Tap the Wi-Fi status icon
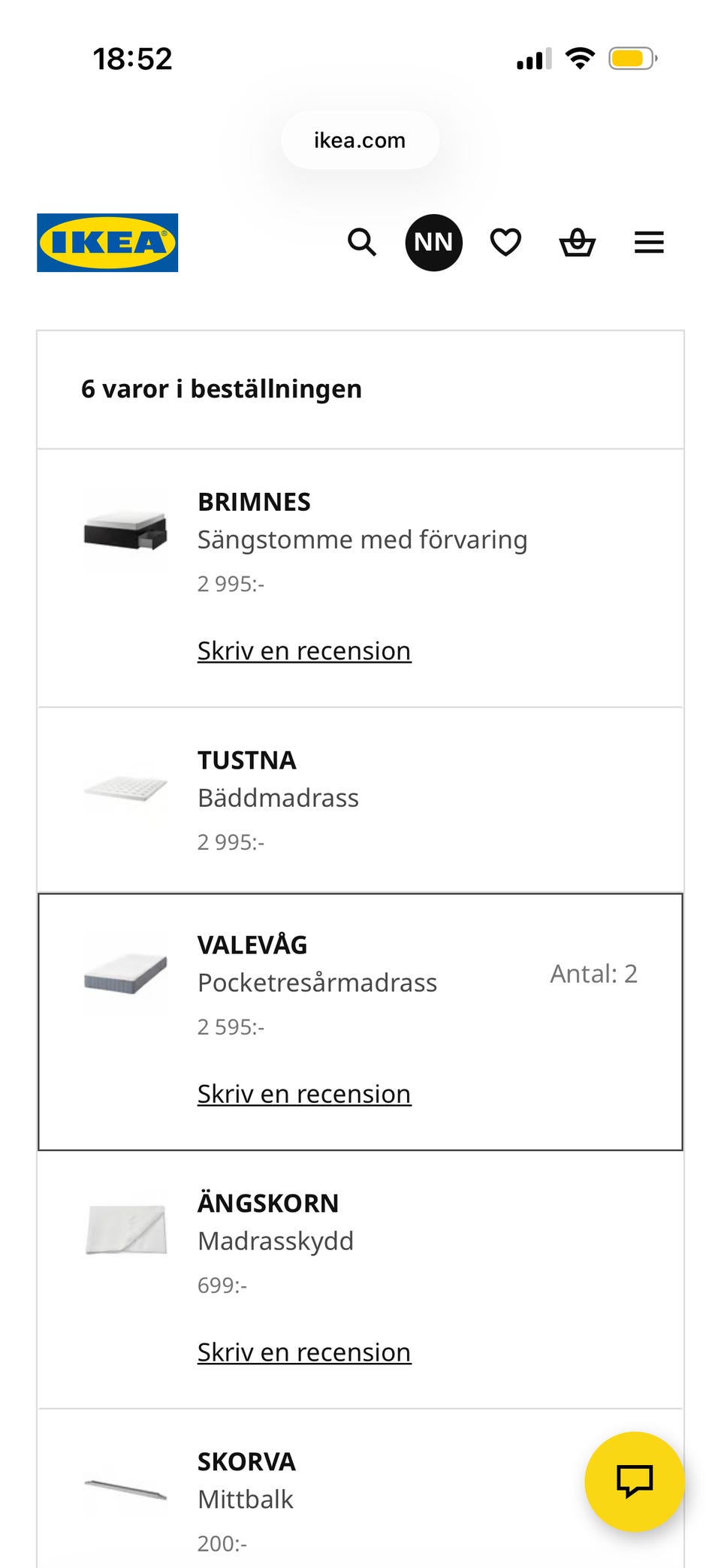This screenshot has width=721, height=1568. [580, 58]
